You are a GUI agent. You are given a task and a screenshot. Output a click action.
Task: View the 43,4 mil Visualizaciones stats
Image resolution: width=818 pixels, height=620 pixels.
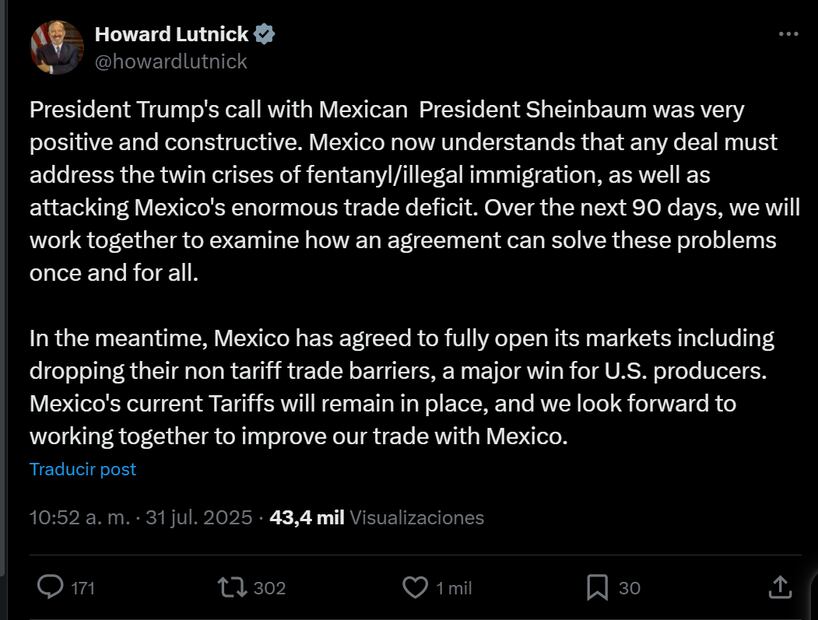(377, 518)
